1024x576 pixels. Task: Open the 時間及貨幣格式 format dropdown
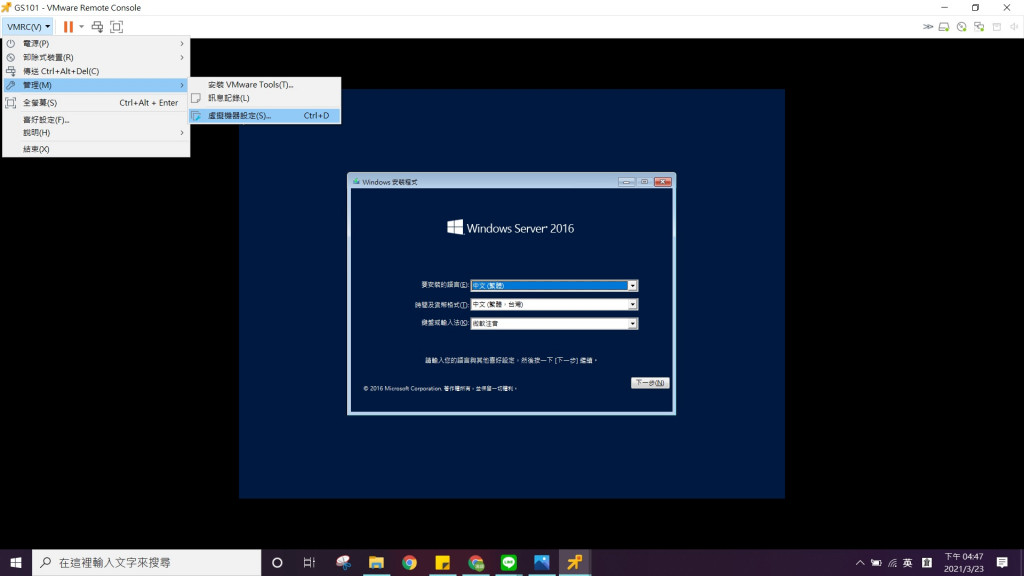[554, 304]
